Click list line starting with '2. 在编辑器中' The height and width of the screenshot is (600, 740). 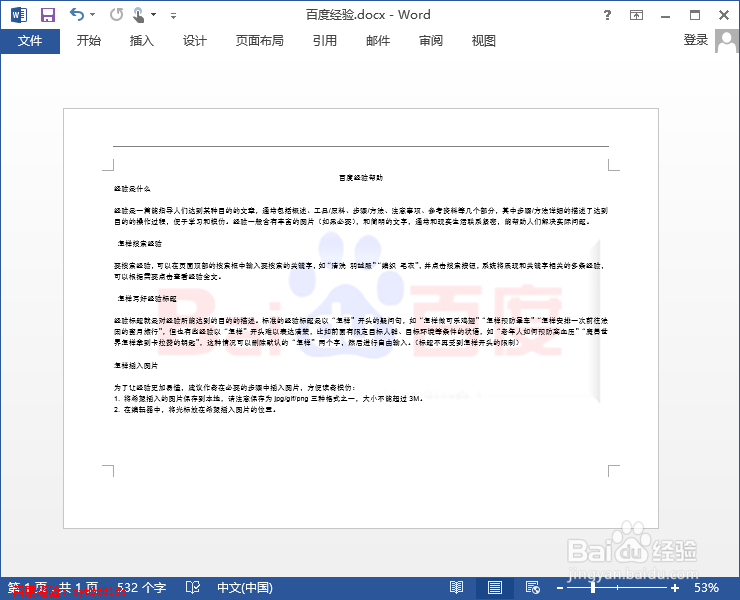[x=195, y=410]
